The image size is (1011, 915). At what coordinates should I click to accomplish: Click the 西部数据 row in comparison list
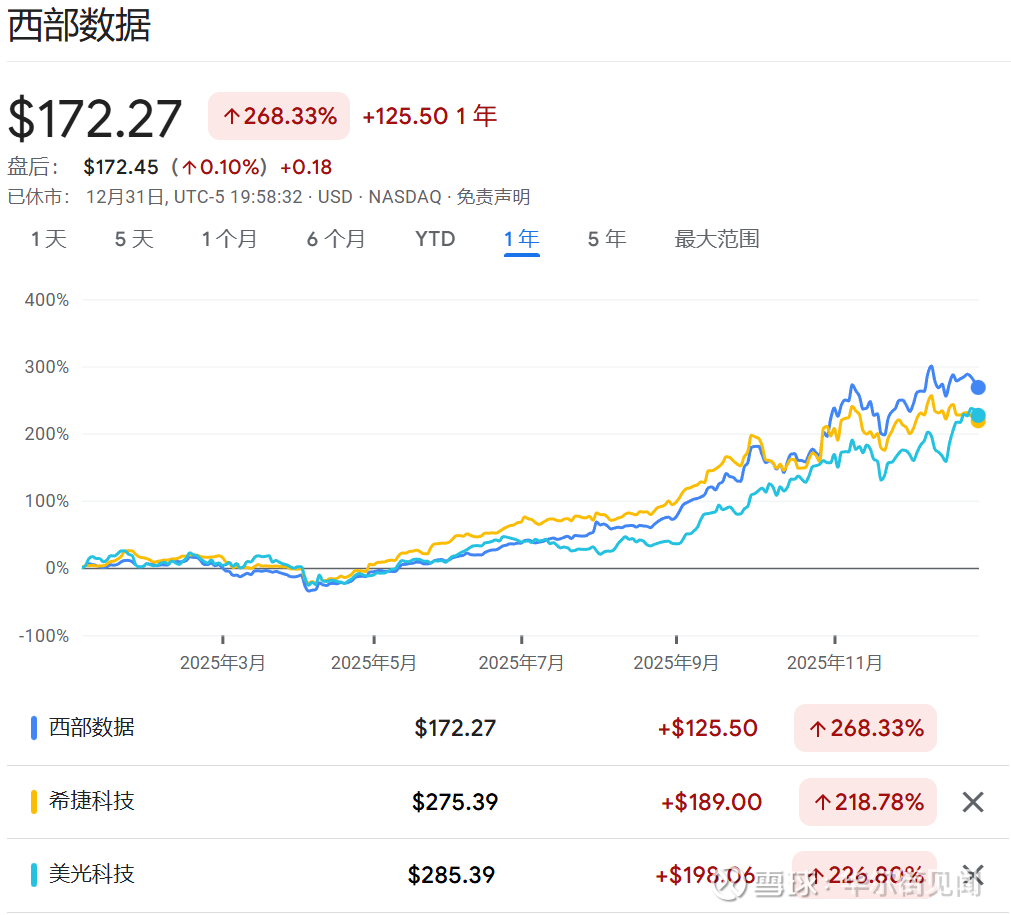click(92, 728)
